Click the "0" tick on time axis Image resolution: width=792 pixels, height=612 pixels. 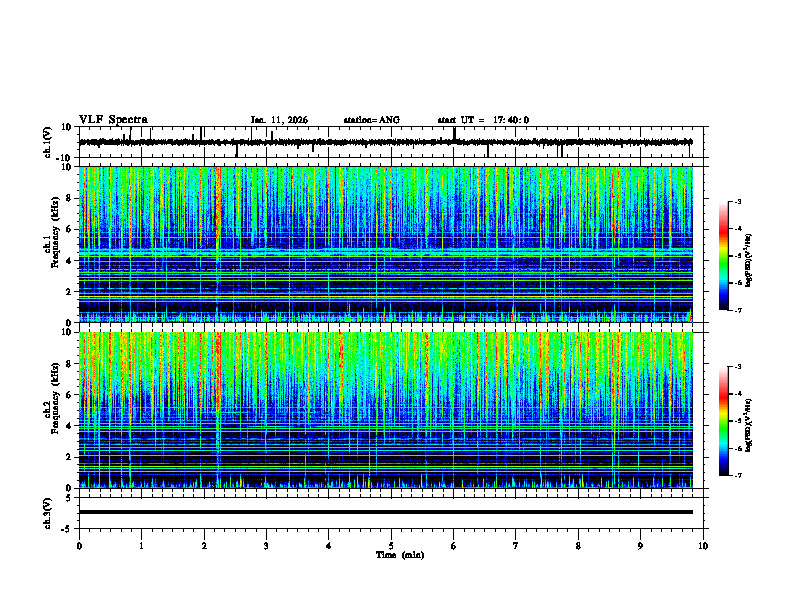79,546
